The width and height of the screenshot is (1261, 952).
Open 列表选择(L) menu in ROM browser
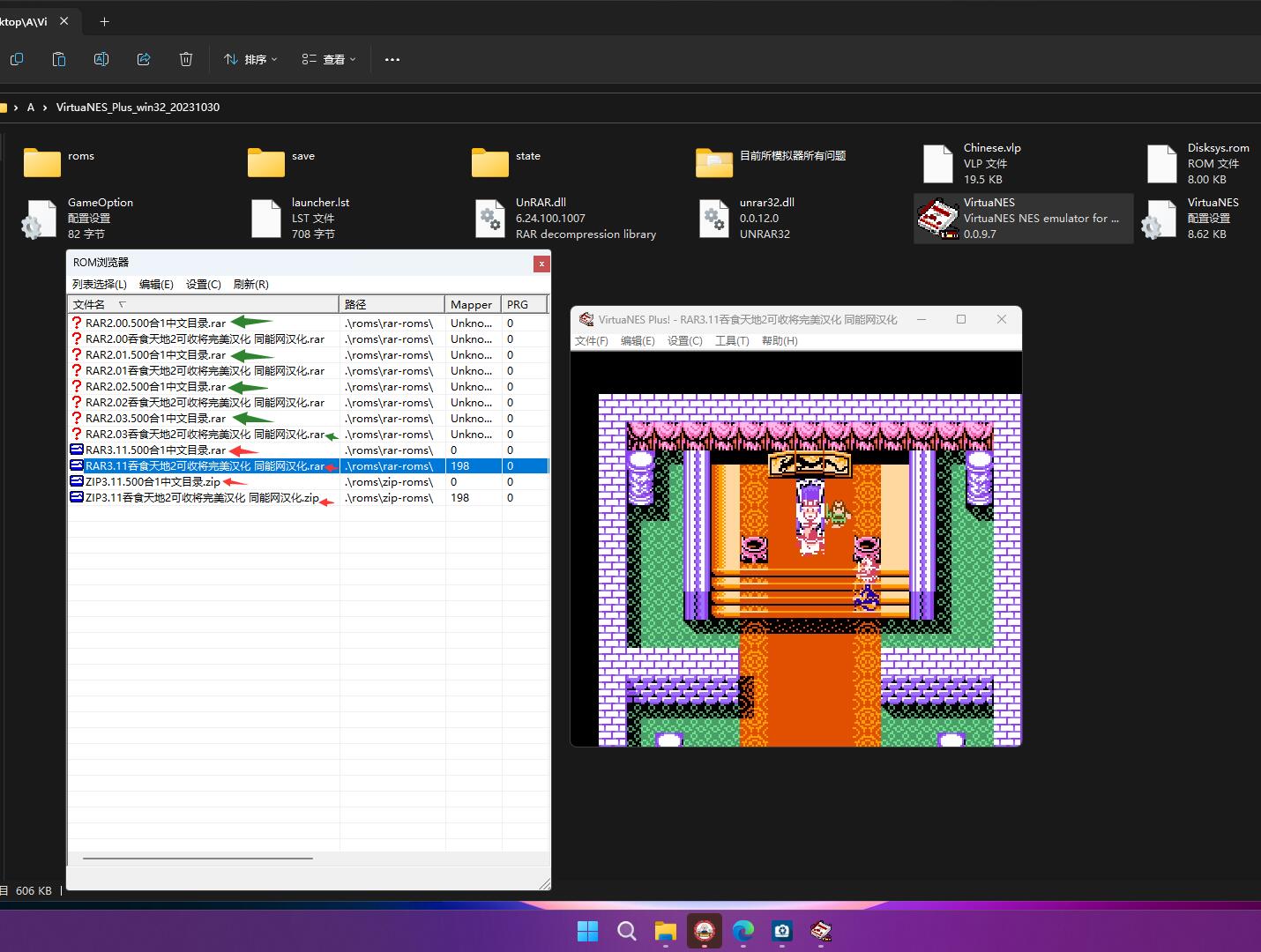click(100, 284)
